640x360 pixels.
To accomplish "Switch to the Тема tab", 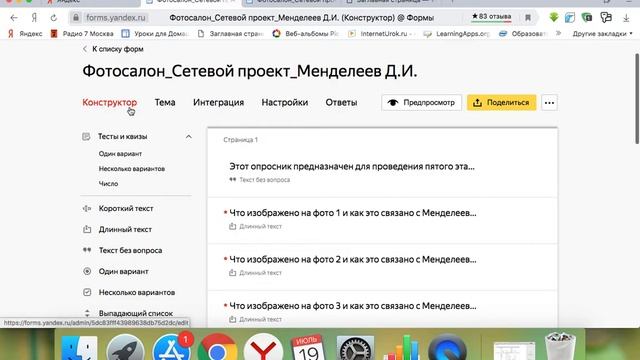I will [x=165, y=102].
